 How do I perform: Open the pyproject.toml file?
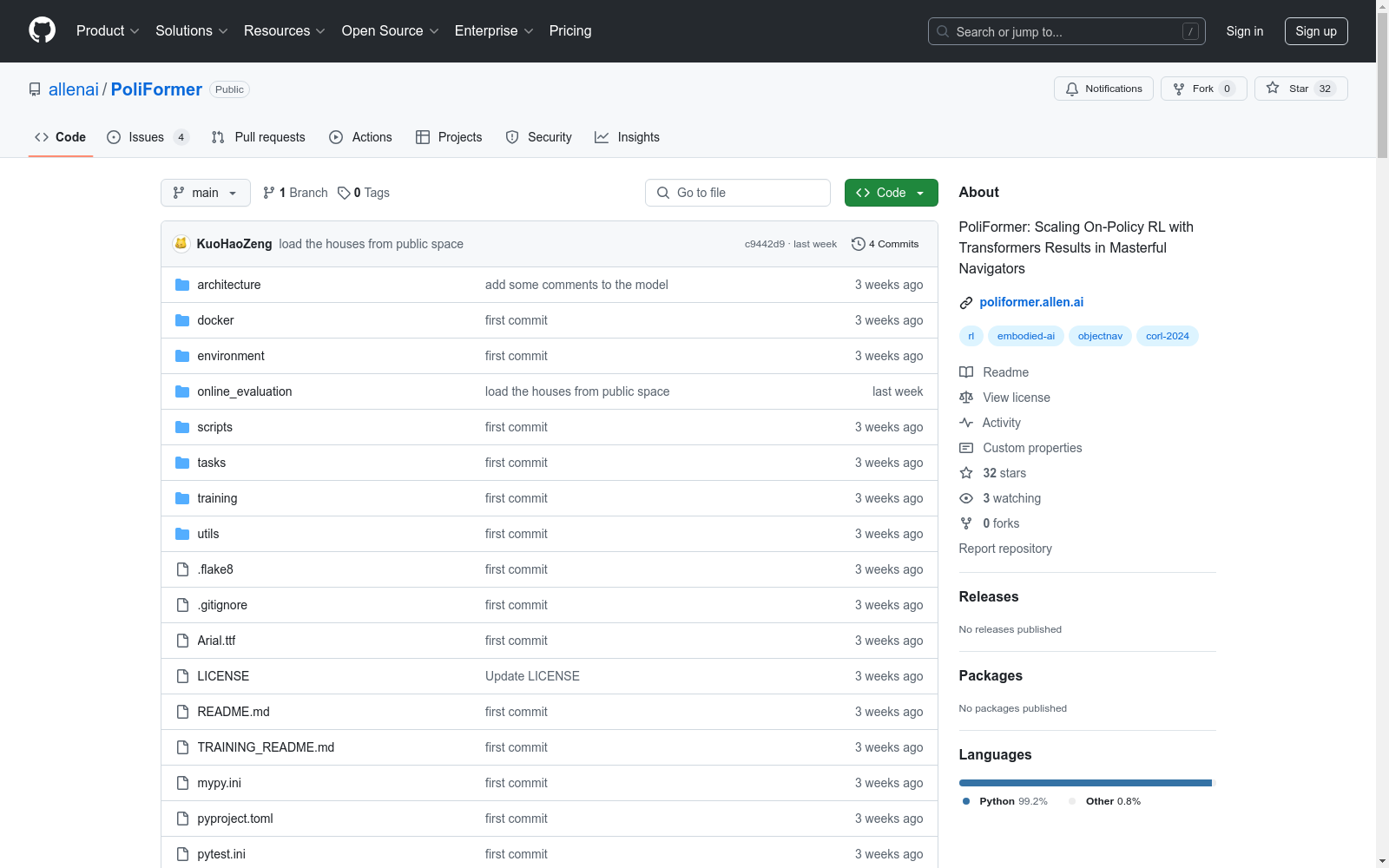235,819
